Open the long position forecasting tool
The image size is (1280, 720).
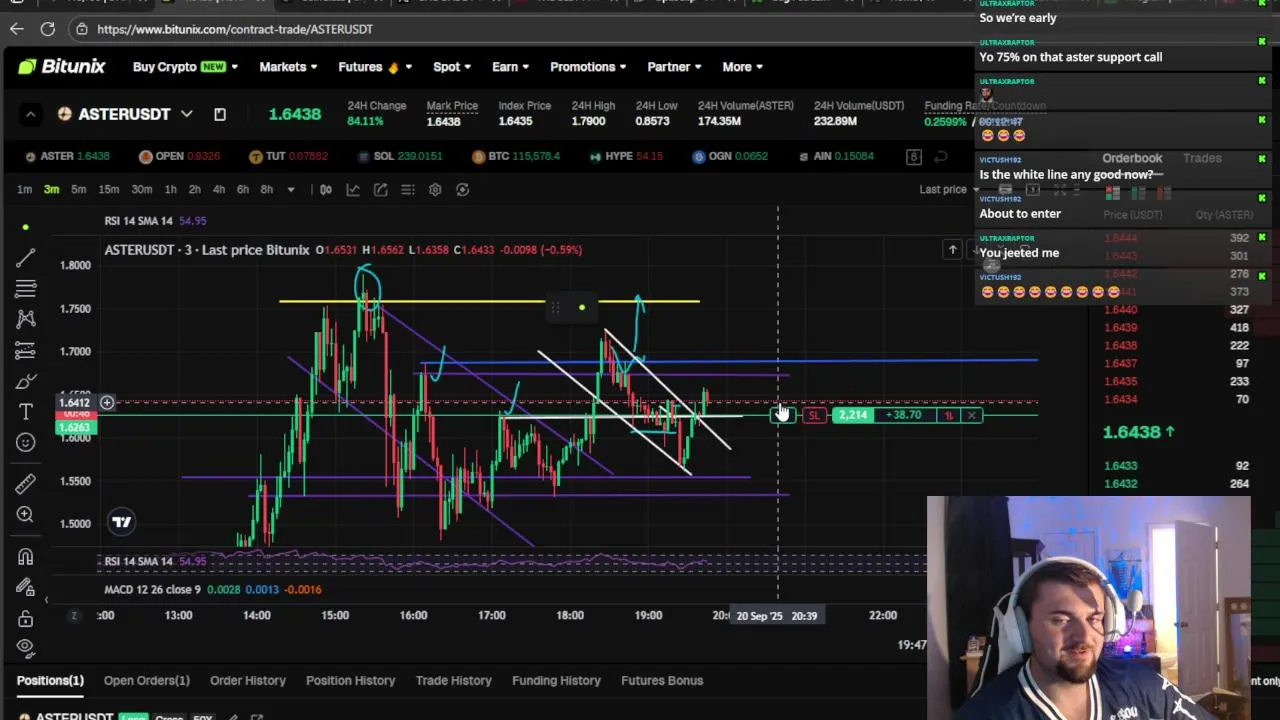pos(26,350)
